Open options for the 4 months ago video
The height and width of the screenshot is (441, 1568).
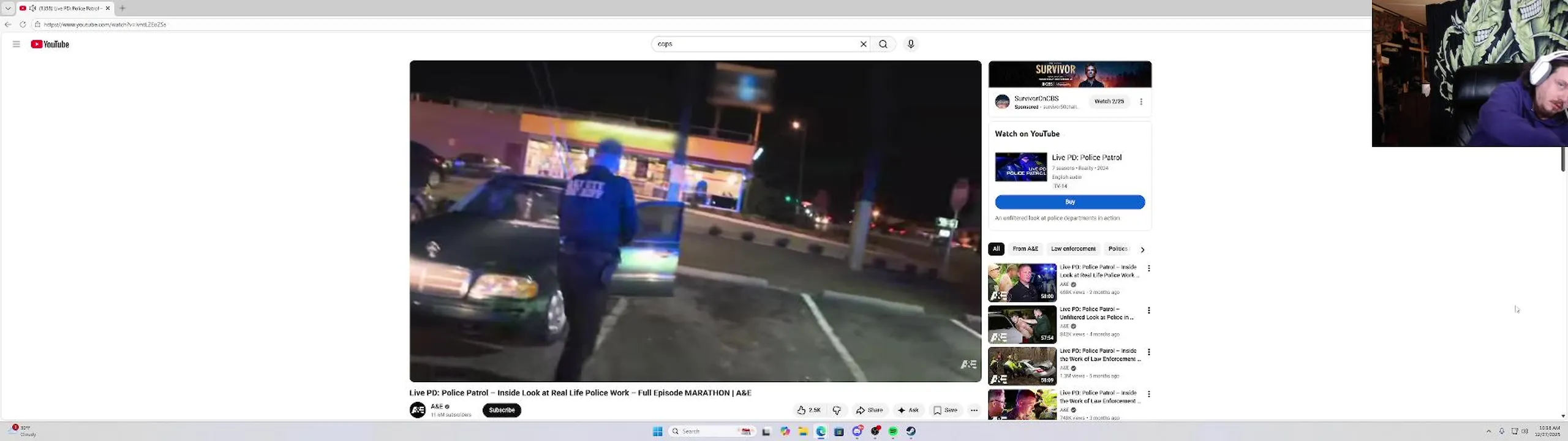tap(1148, 311)
